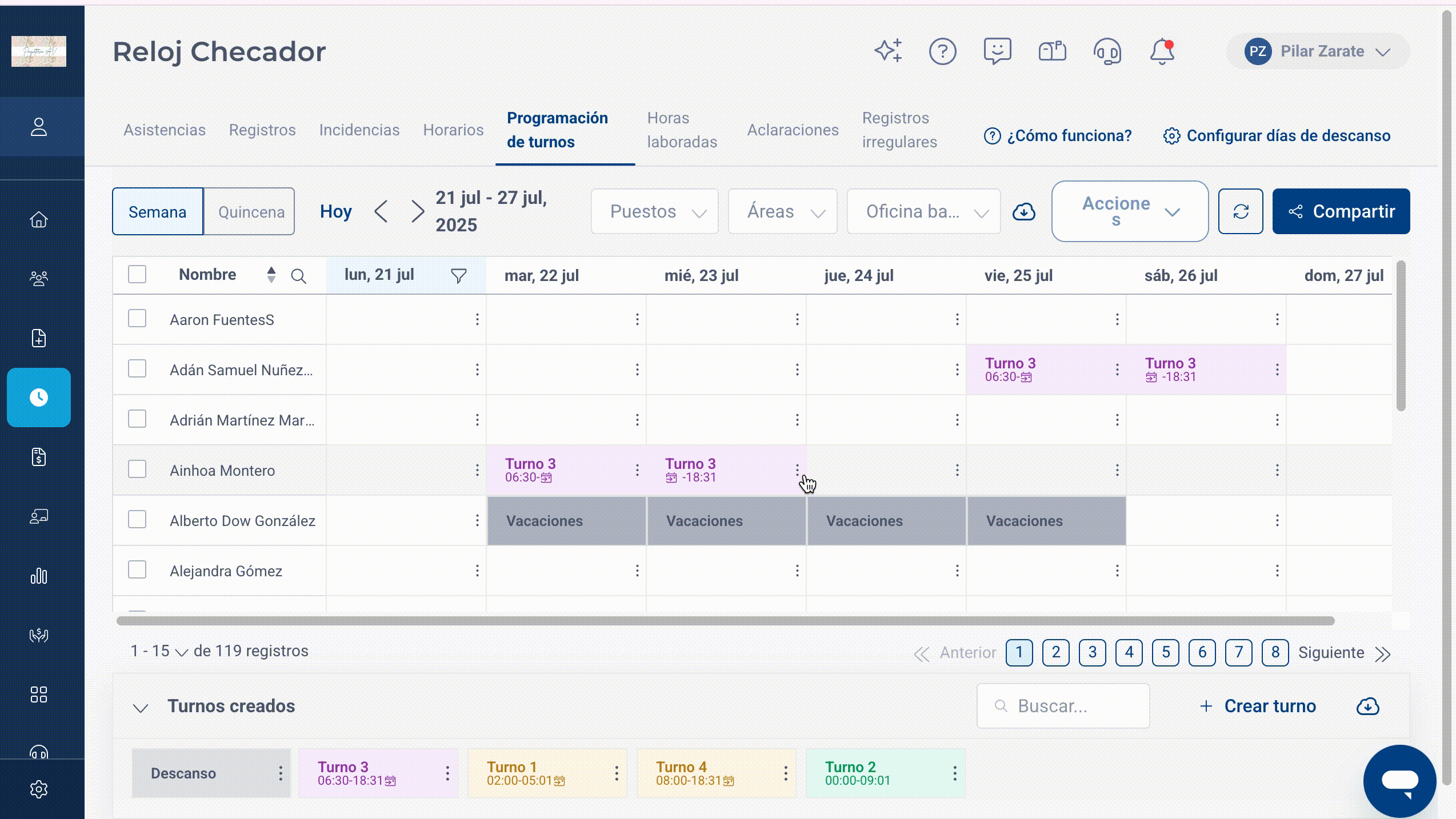The width and height of the screenshot is (1456, 819).
Task: Open the notifications bell icon
Action: coord(1162,51)
